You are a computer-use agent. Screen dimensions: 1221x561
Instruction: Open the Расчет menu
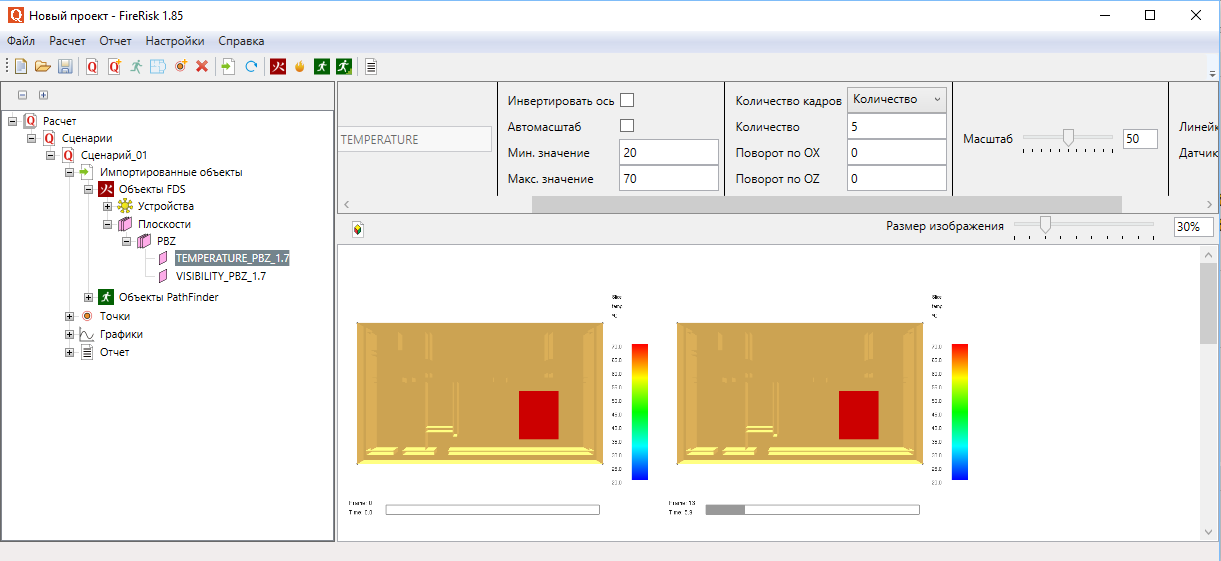pos(67,41)
